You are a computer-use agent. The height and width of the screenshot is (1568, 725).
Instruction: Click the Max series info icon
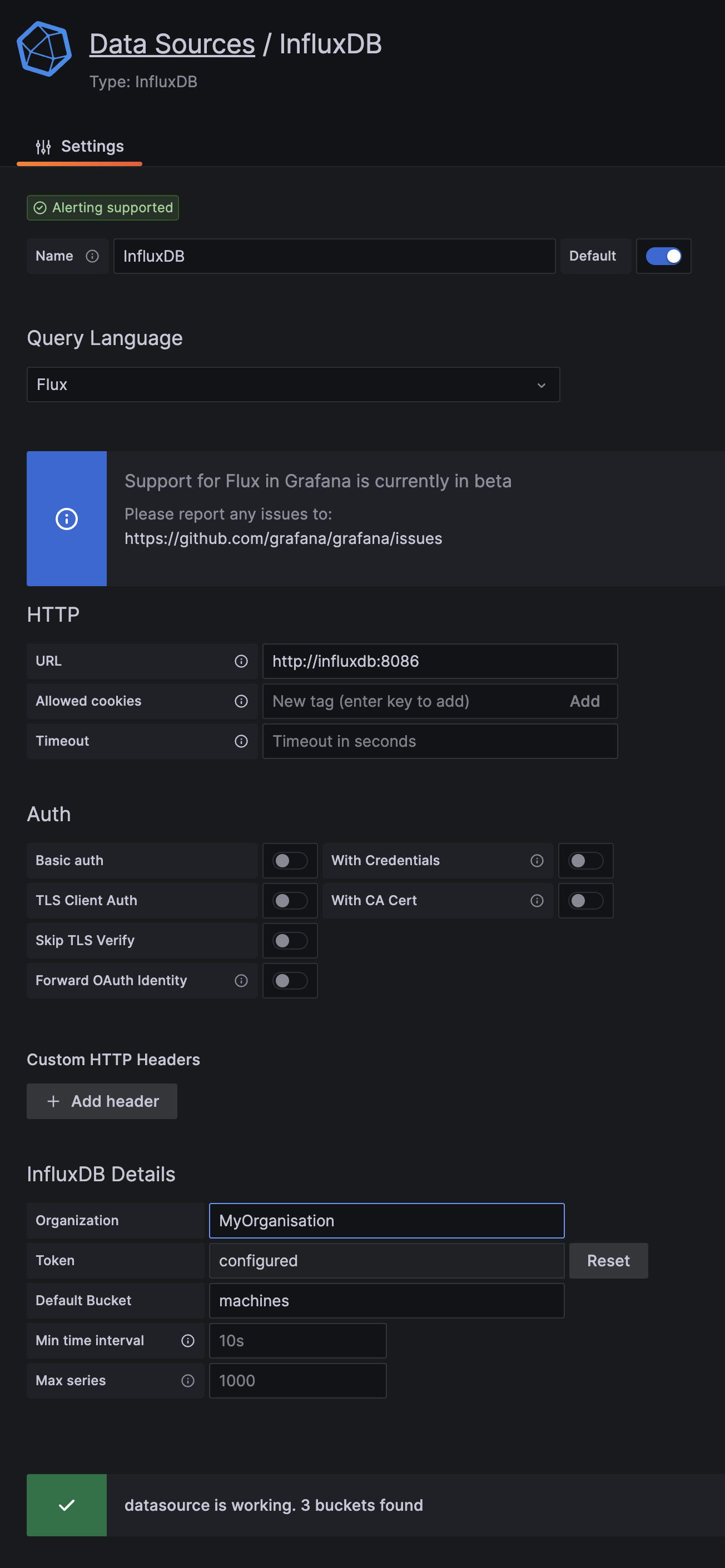[188, 1381]
